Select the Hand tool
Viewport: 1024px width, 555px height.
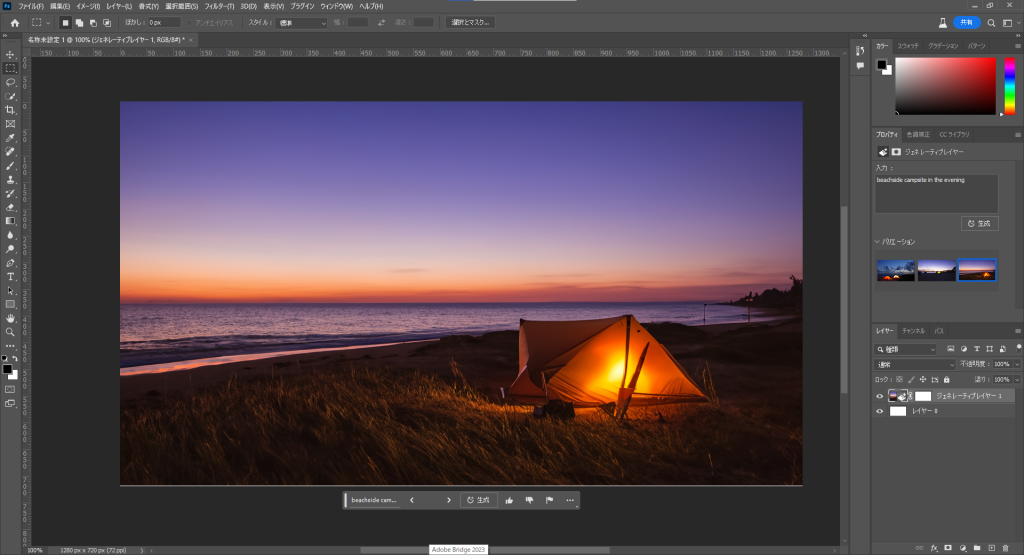pos(10,317)
